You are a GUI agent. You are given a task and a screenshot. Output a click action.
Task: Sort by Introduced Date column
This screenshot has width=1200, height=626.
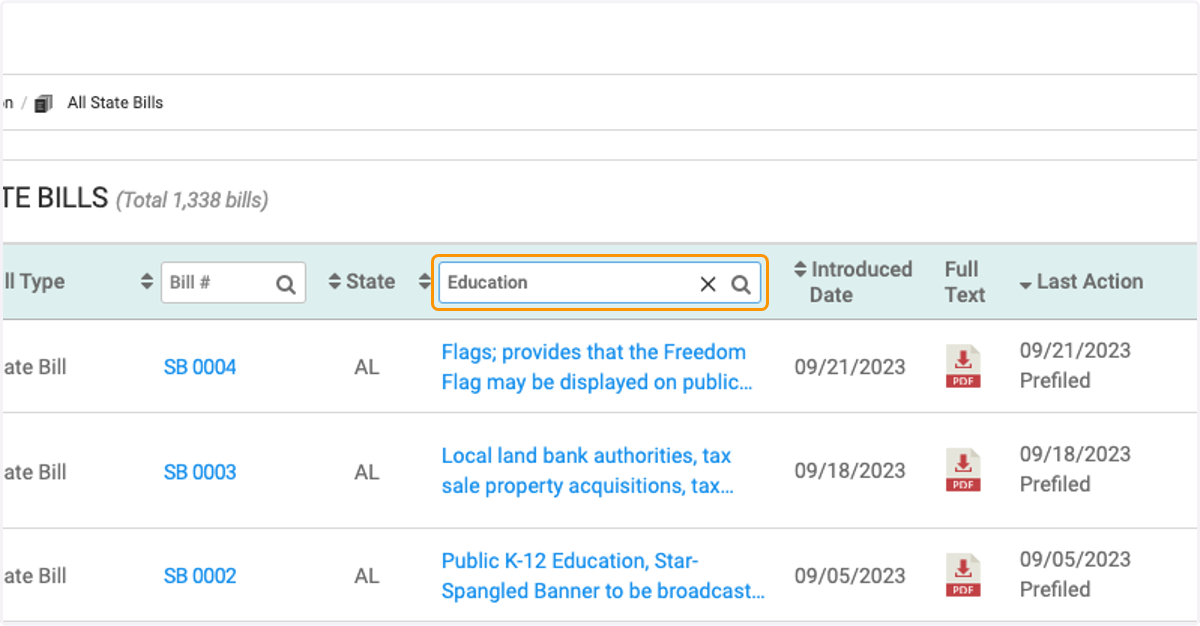pyautogui.click(x=853, y=282)
